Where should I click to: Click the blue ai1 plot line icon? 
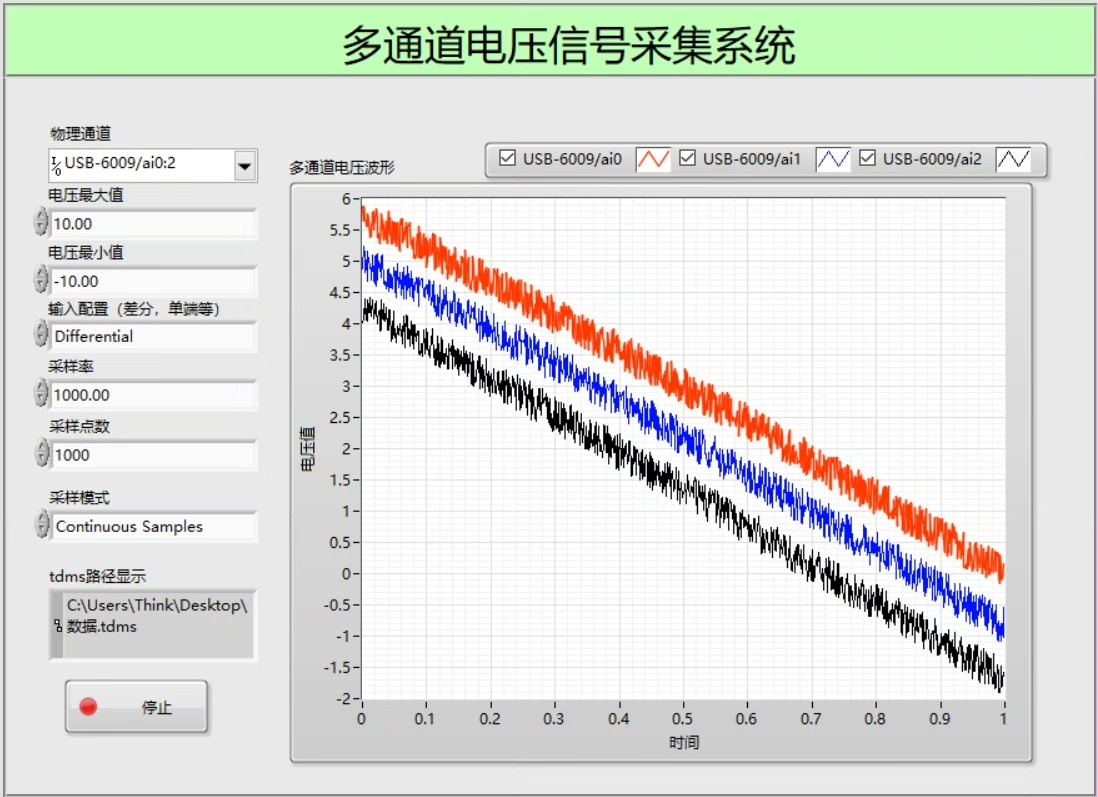pos(833,160)
